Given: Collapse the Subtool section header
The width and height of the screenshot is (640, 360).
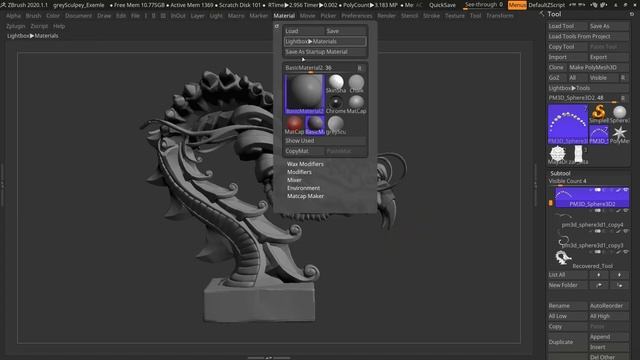Looking at the screenshot, I should point(560,173).
